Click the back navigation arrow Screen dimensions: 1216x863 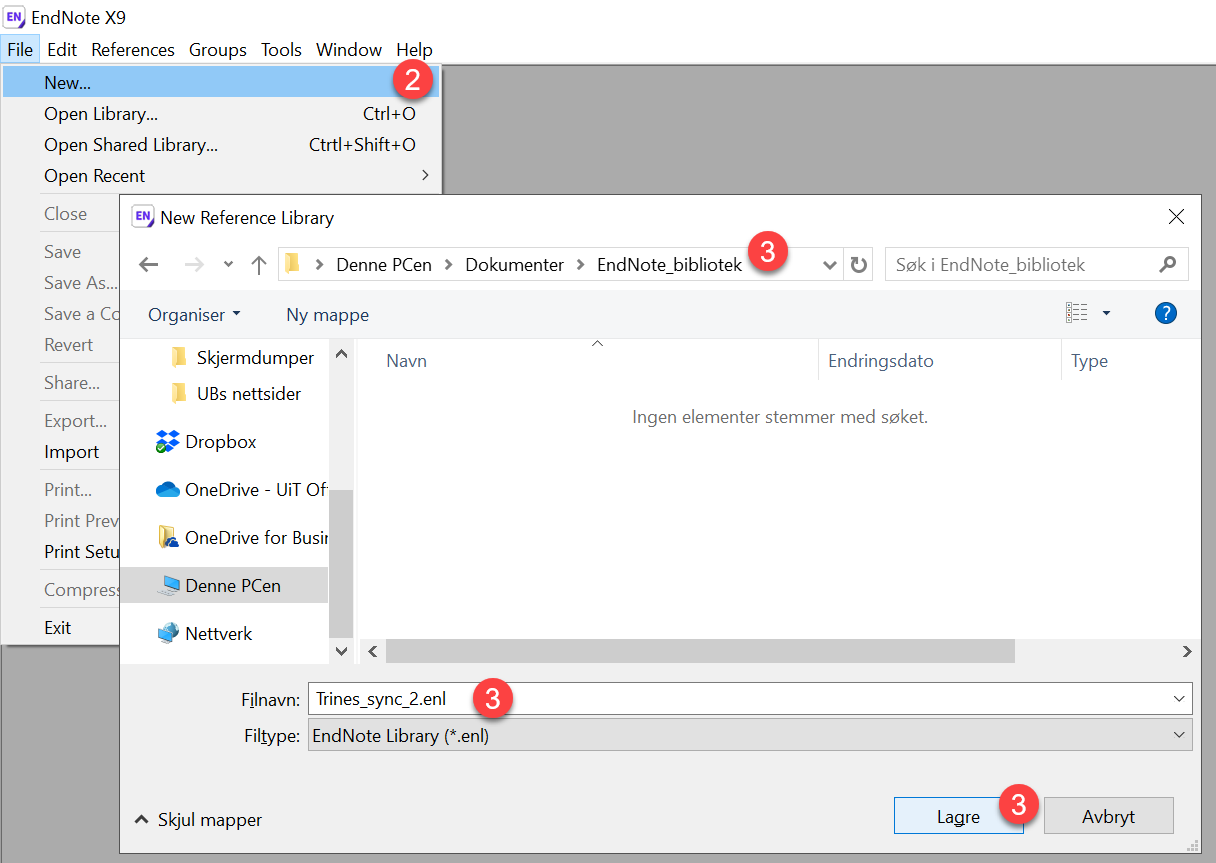(x=149, y=265)
